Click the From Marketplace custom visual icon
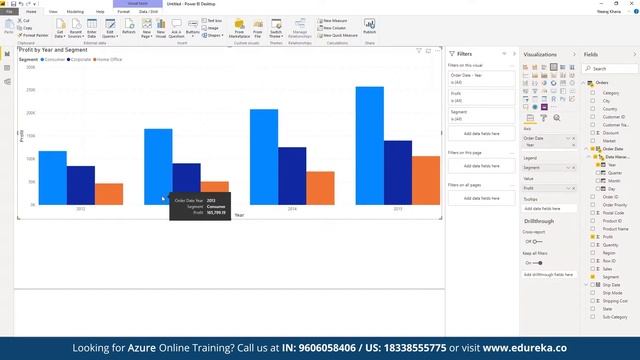 coord(239,28)
